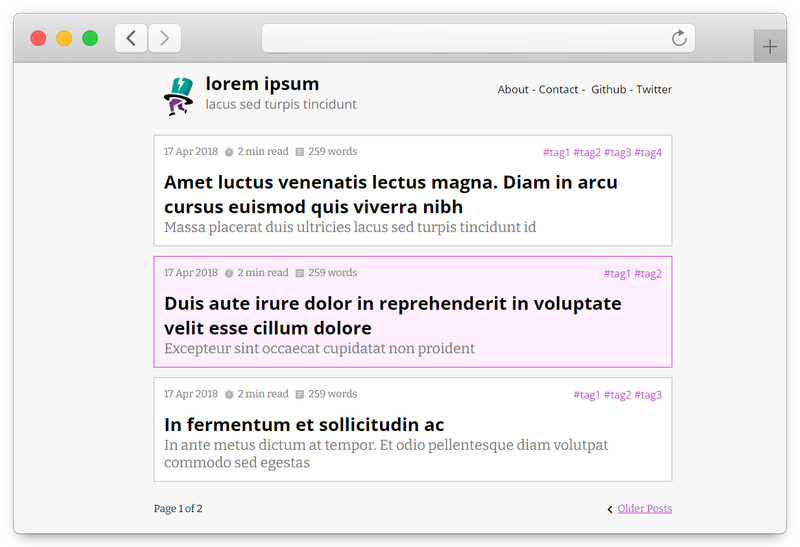The width and height of the screenshot is (800, 547).
Task: Open post "Amet luctus venenatis lectus magna"
Action: (391, 194)
